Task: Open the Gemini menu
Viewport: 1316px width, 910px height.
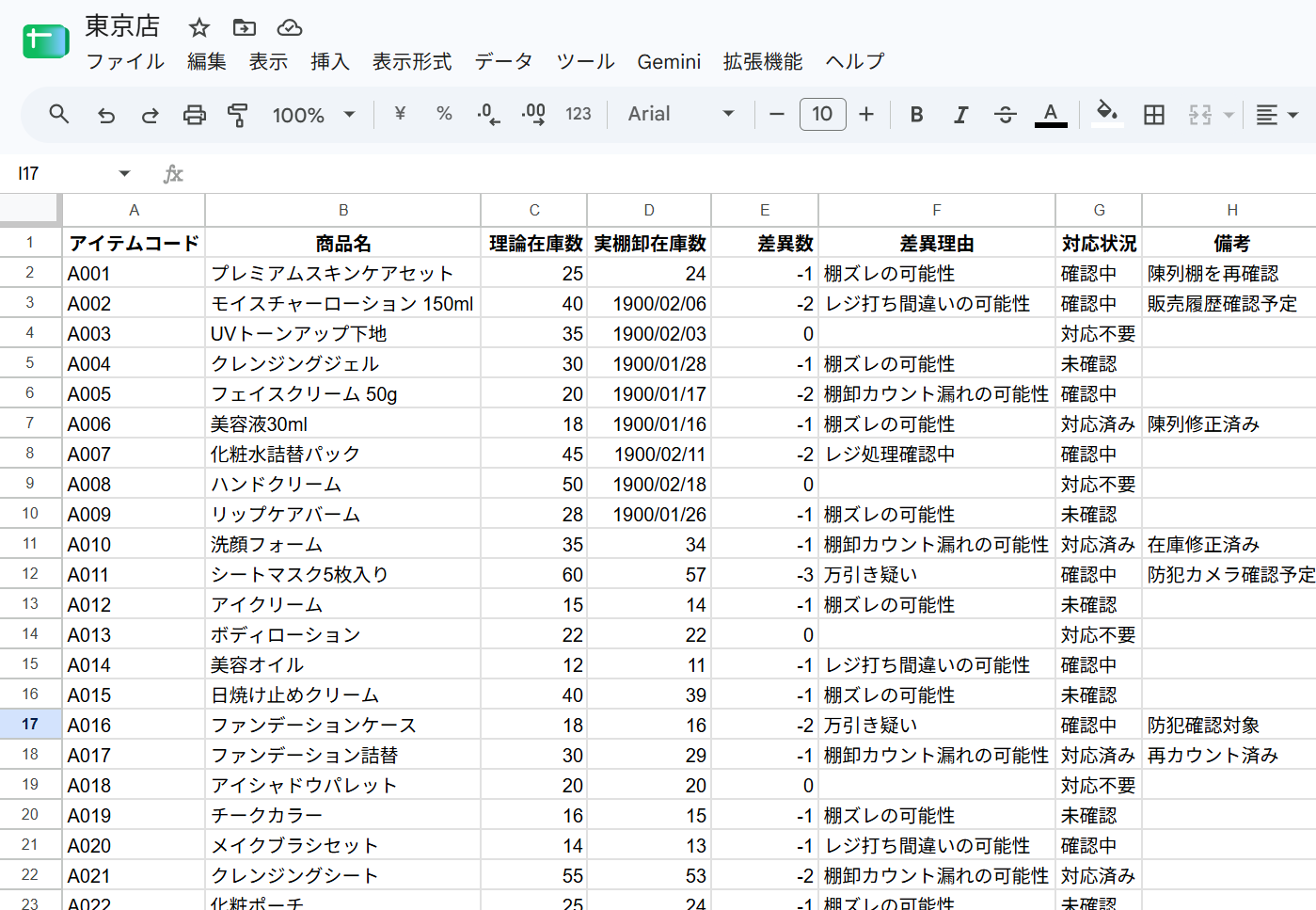Action: [669, 61]
